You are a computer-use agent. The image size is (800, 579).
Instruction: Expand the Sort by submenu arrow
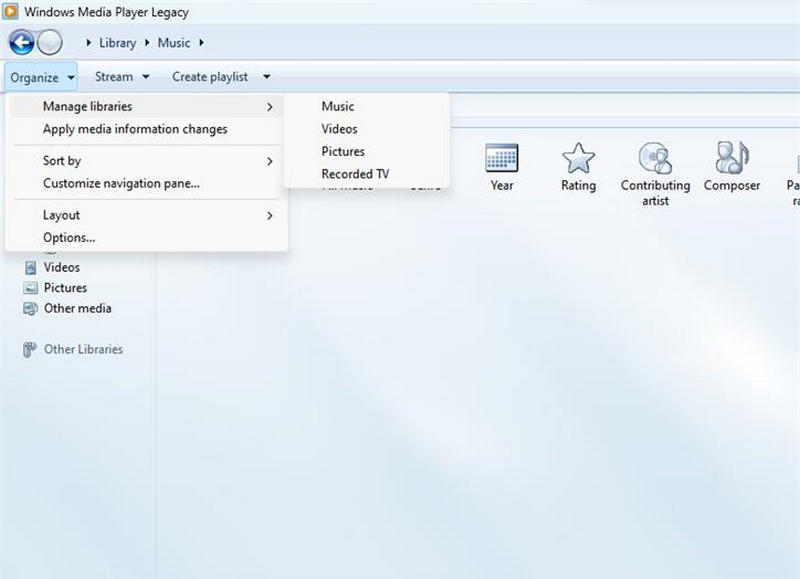(270, 161)
